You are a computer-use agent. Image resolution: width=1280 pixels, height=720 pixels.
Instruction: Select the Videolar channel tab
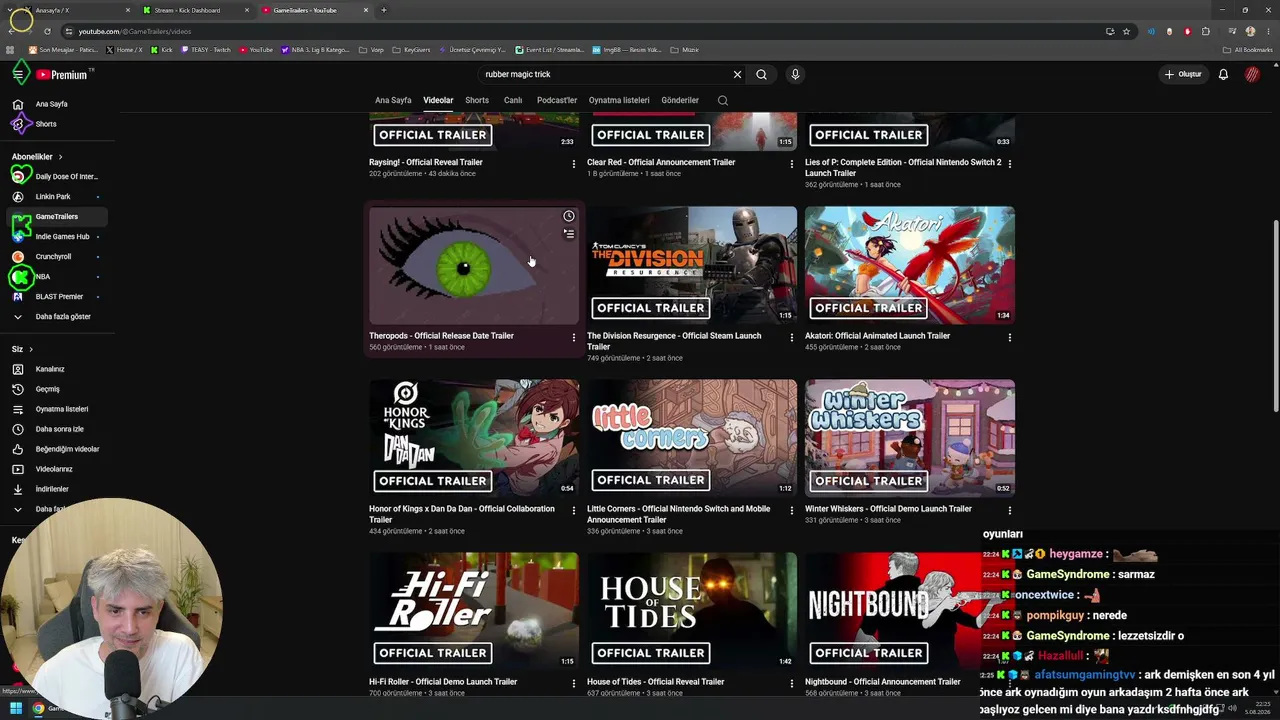(x=438, y=100)
